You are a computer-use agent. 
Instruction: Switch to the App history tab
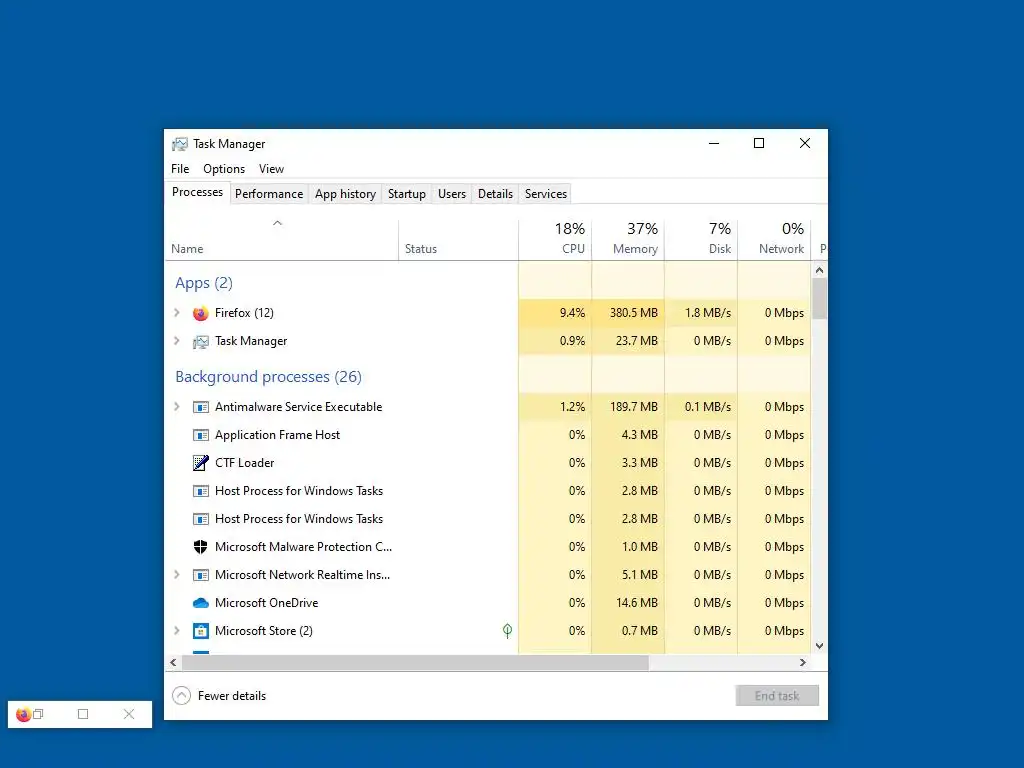pos(345,194)
